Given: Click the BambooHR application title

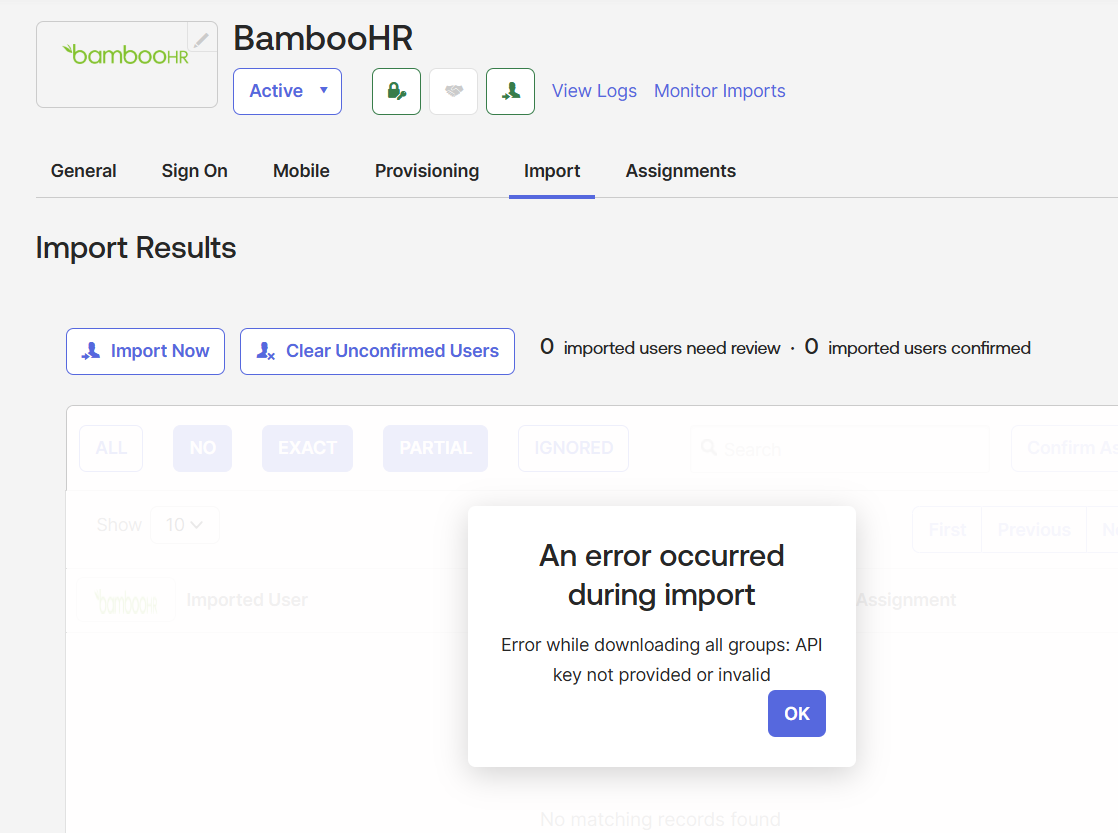Looking at the screenshot, I should [x=323, y=39].
